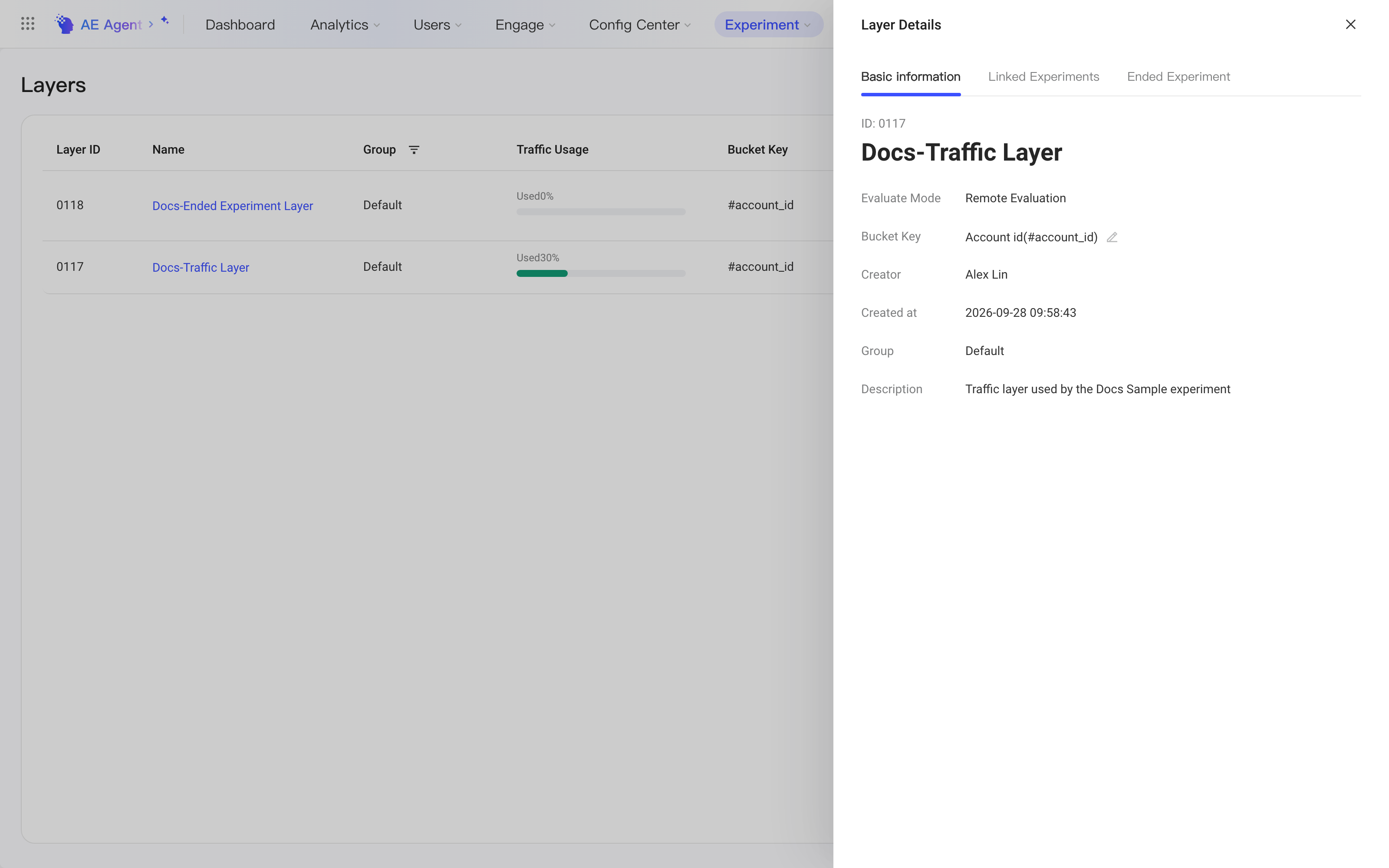Expand the Config Center menu
The width and height of the screenshot is (1389, 868).
click(x=639, y=25)
